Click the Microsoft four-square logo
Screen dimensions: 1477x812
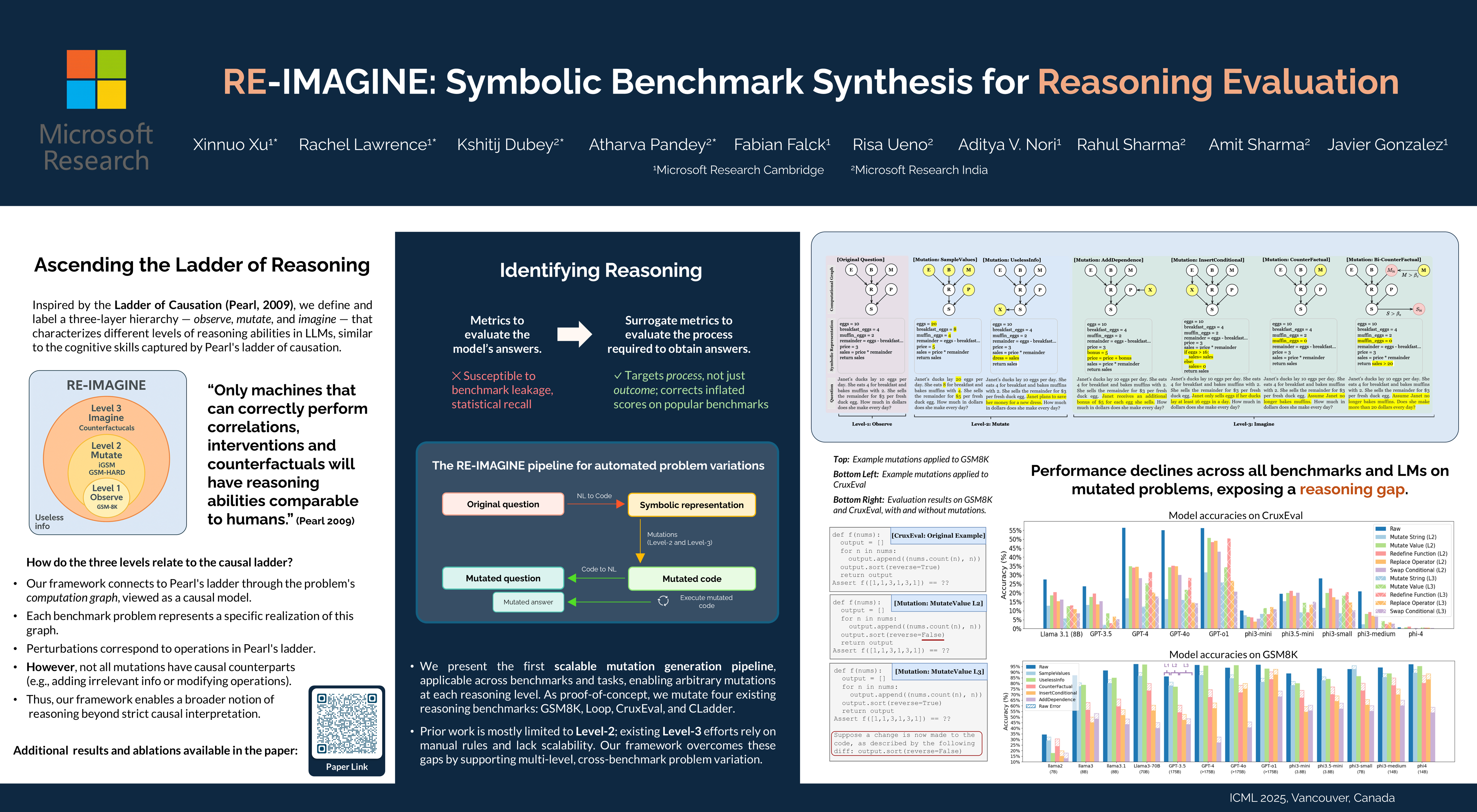click(x=96, y=79)
